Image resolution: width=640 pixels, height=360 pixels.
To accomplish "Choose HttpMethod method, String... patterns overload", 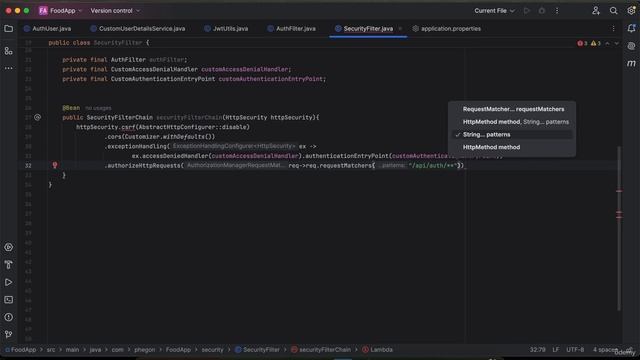I will click(512, 122).
